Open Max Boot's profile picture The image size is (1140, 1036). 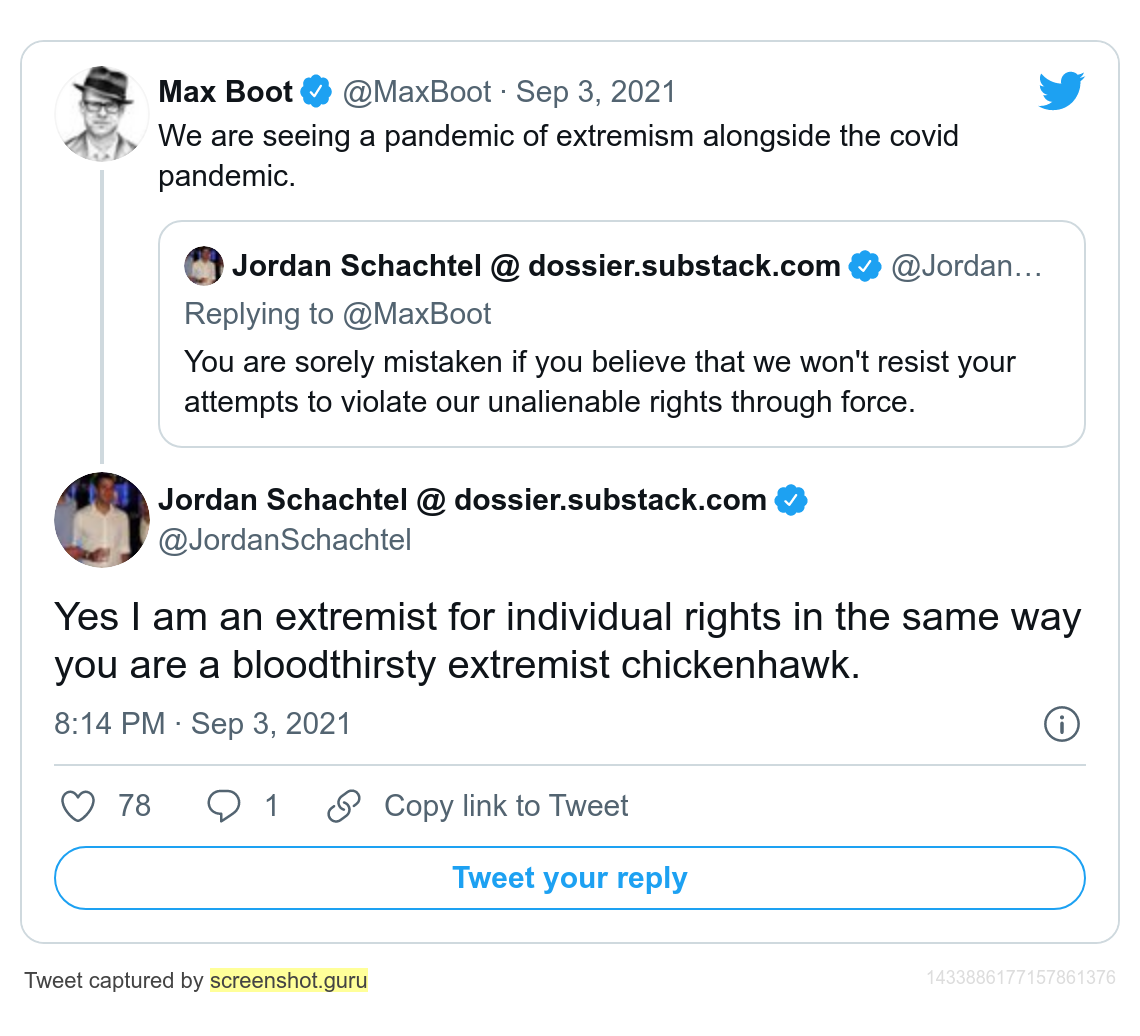click(x=101, y=114)
